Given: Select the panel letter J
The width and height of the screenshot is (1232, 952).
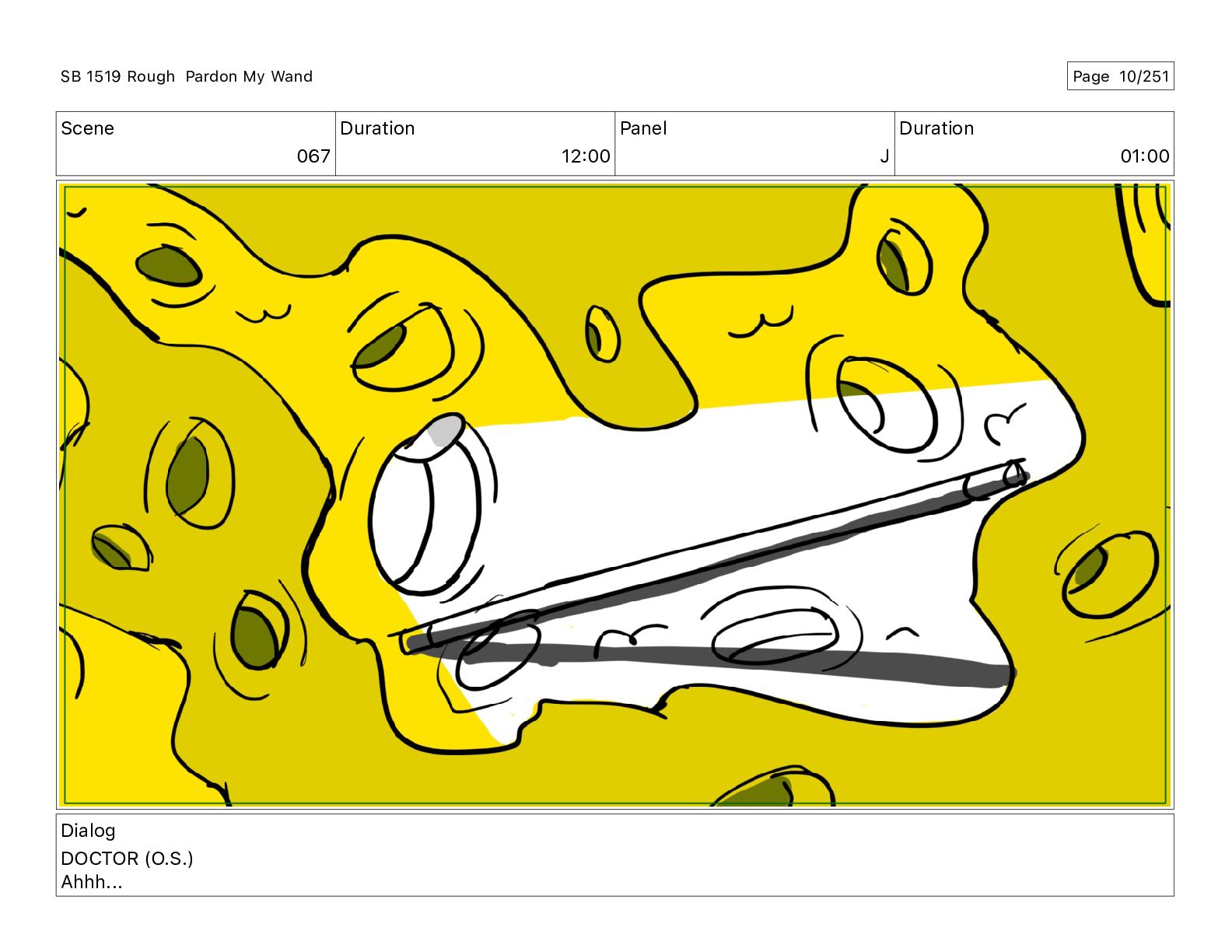Looking at the screenshot, I should coord(884,156).
